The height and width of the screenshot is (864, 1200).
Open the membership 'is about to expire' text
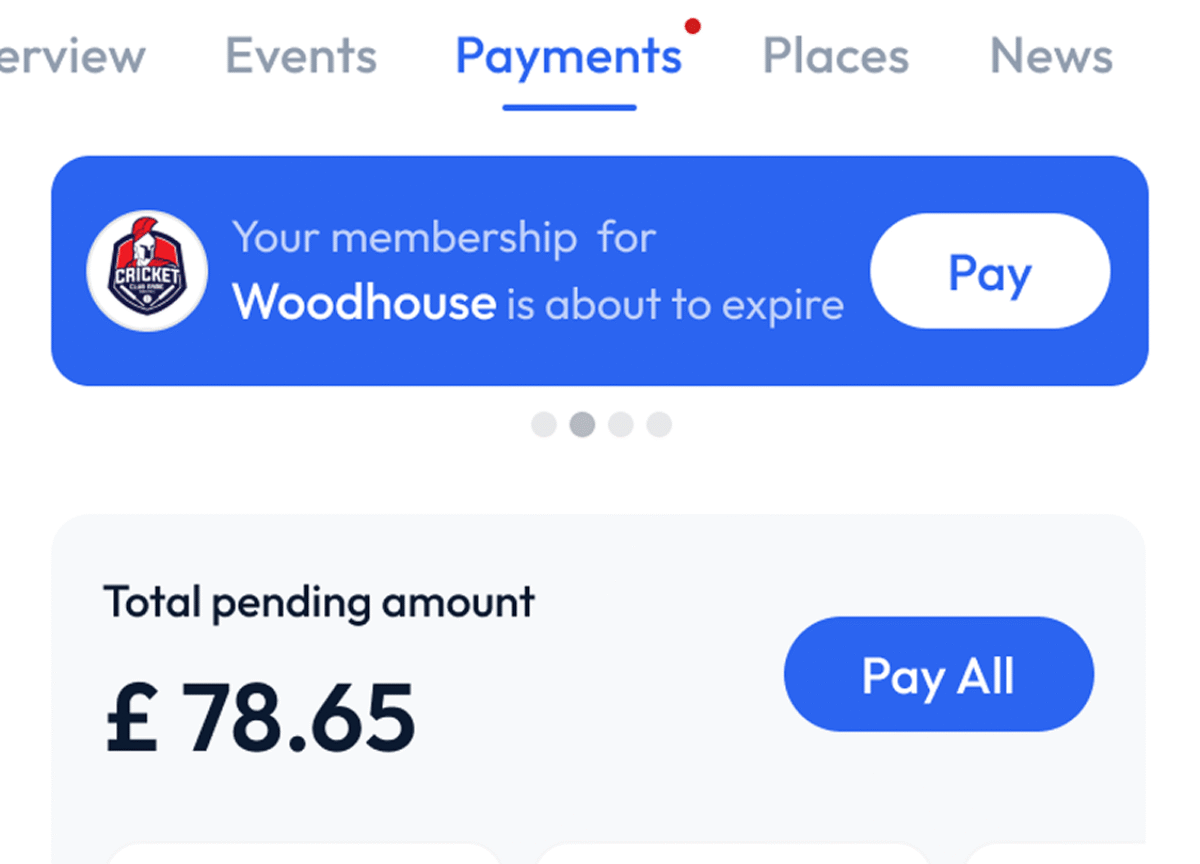click(x=675, y=304)
